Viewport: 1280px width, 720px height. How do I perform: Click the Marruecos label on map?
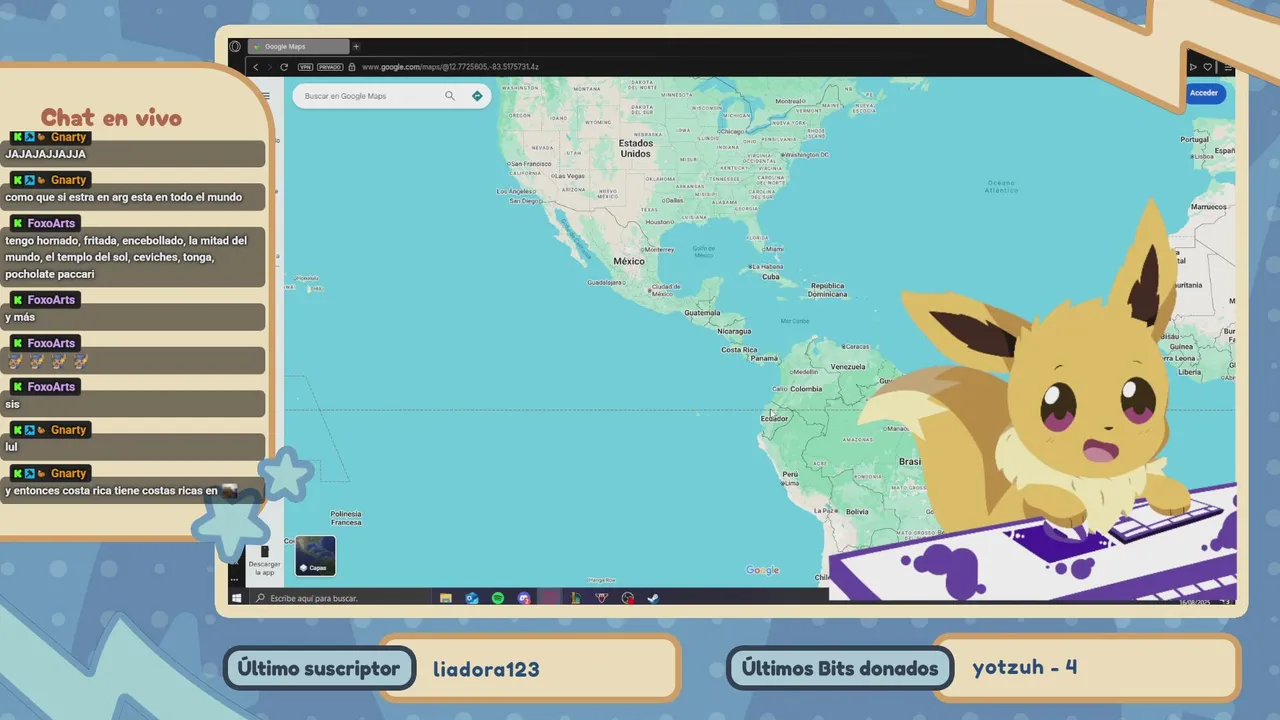pyautogui.click(x=1209, y=206)
